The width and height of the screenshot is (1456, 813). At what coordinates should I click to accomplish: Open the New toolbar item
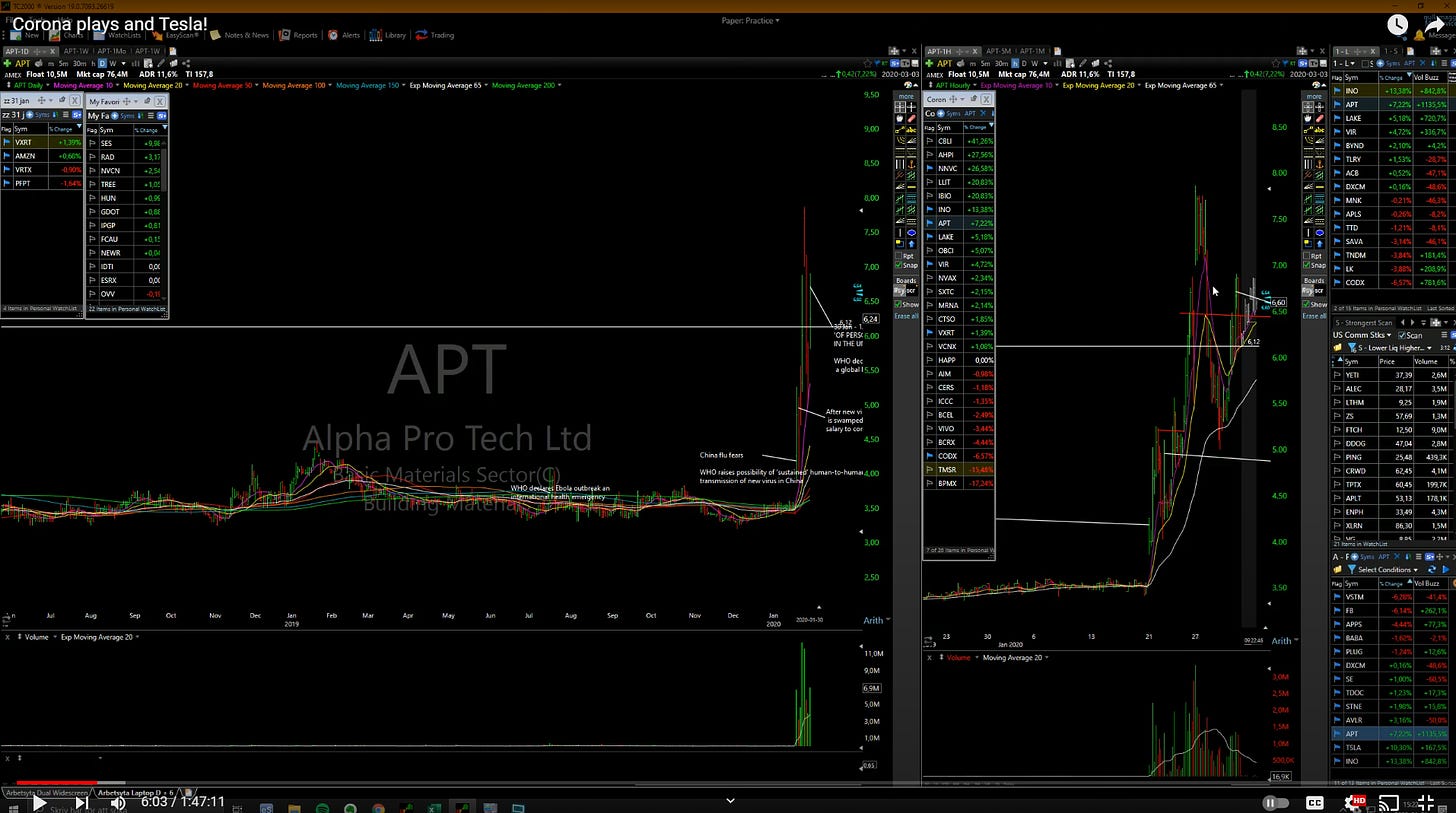[x=25, y=35]
